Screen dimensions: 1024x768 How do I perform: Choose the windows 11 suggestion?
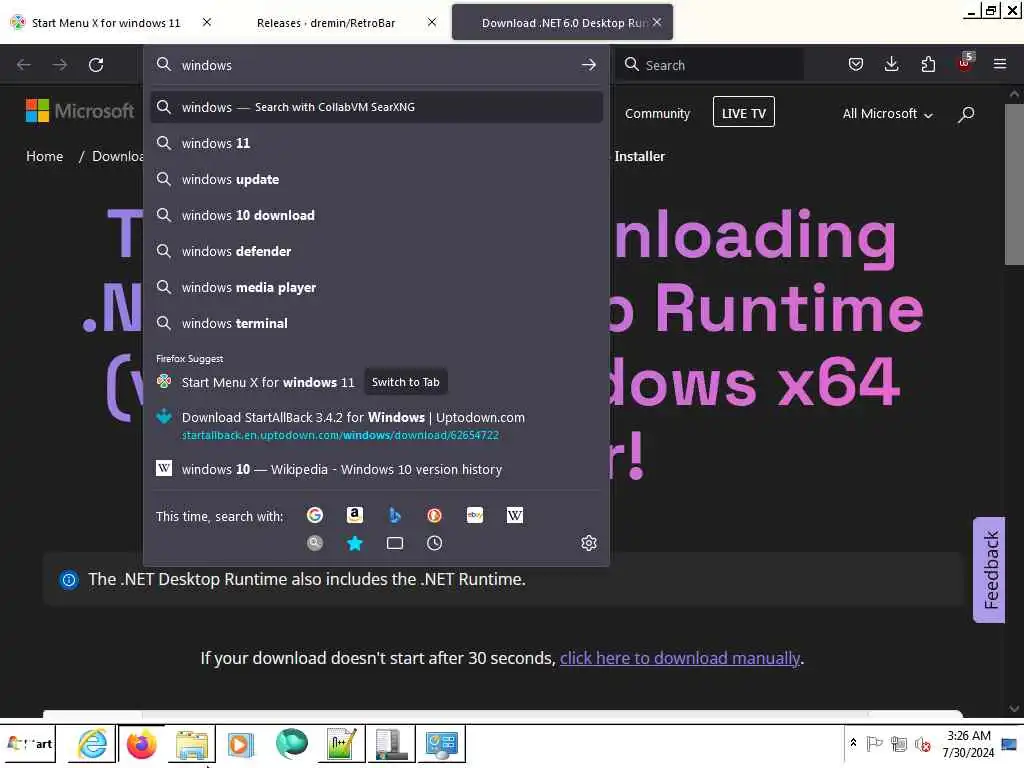pos(376,143)
